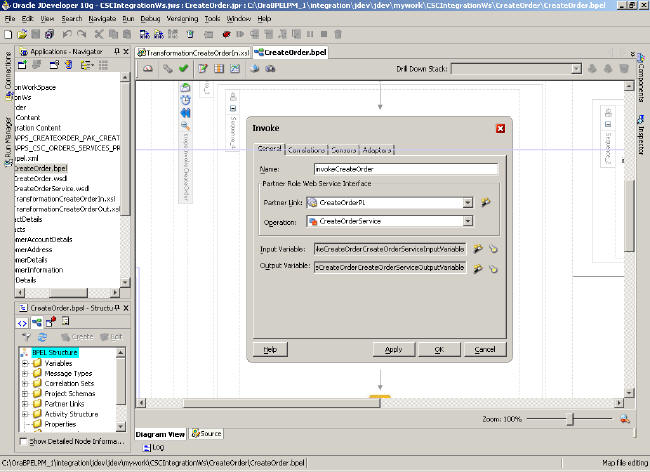Click the Undo toolbar icon
Image resolution: width=650 pixels, height=472 pixels.
tap(66, 34)
